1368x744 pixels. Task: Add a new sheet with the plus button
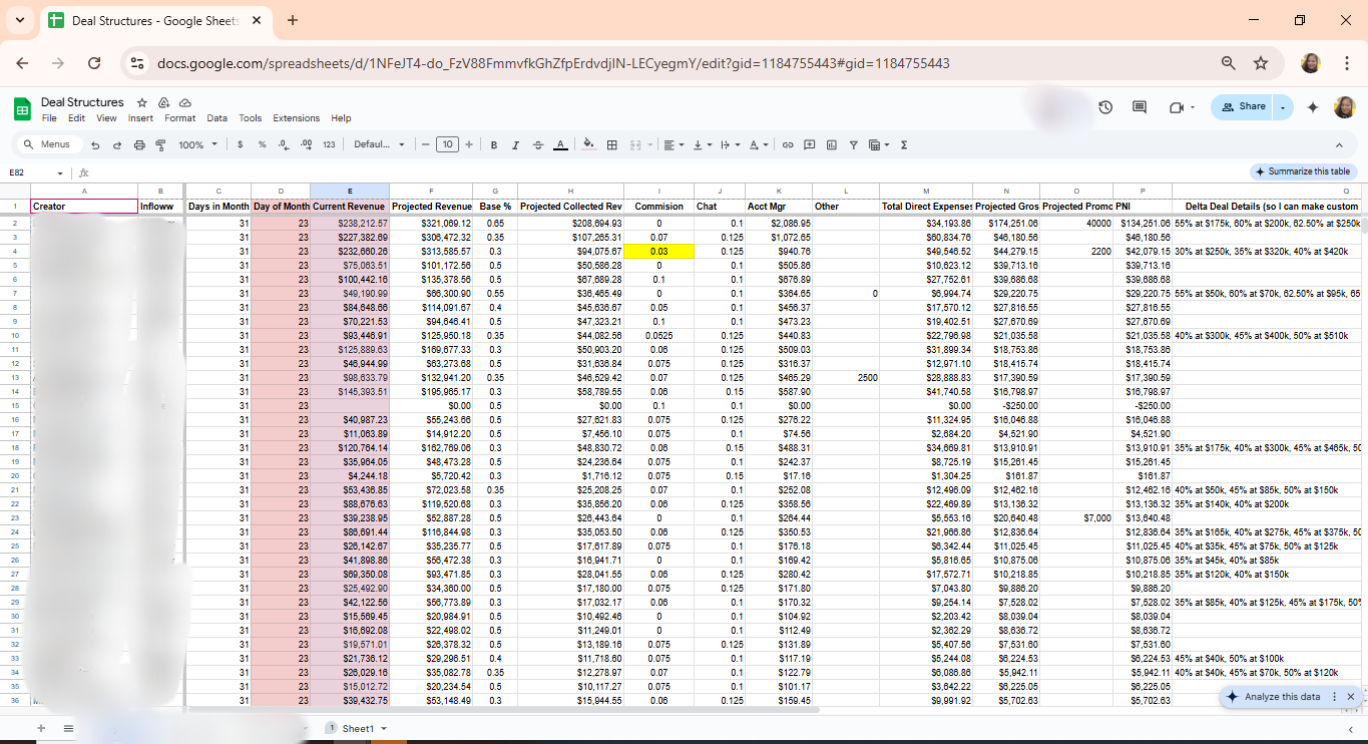point(41,728)
